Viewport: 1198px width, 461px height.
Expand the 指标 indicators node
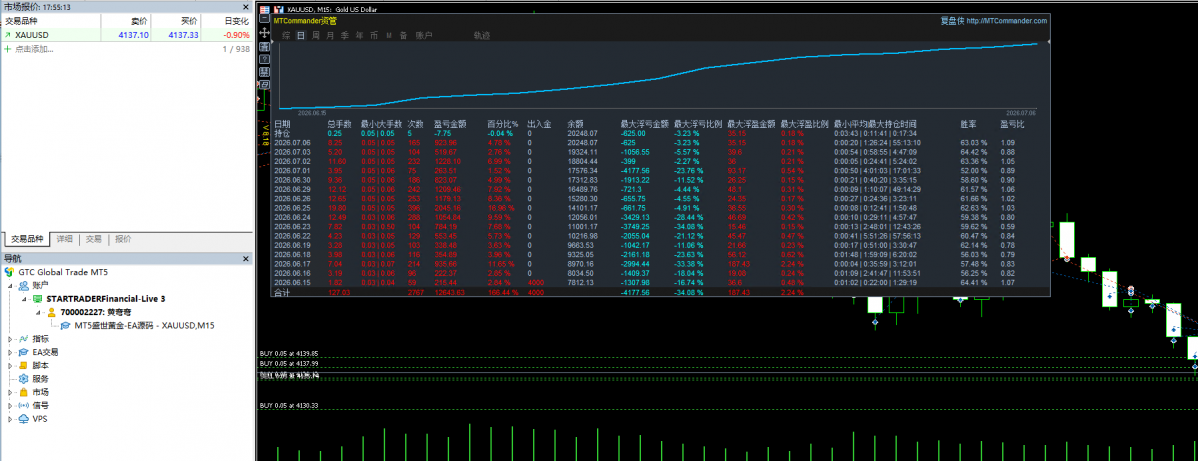pyautogui.click(x=10, y=339)
